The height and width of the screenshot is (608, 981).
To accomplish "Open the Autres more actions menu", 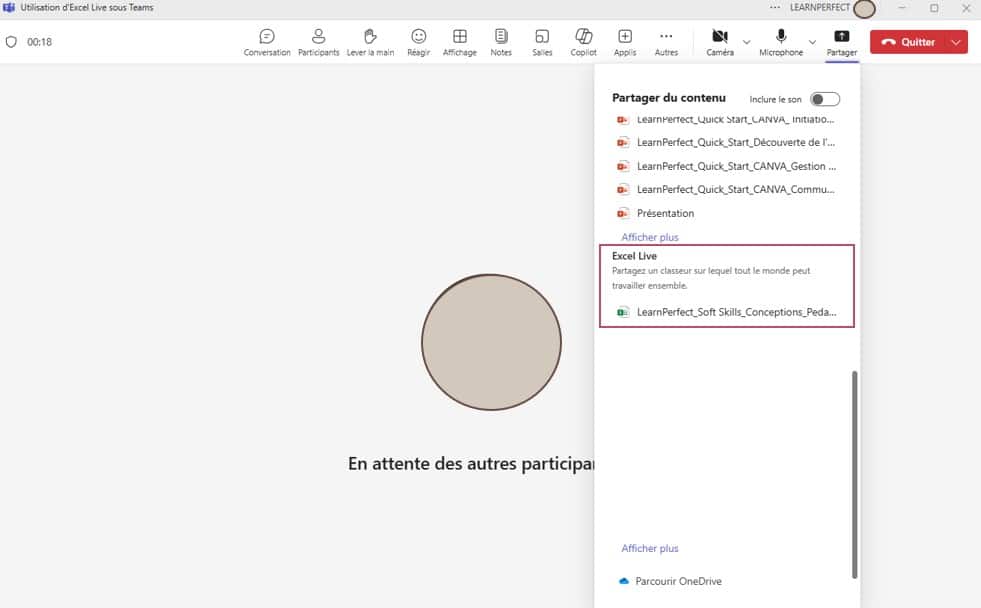I will pos(666,43).
